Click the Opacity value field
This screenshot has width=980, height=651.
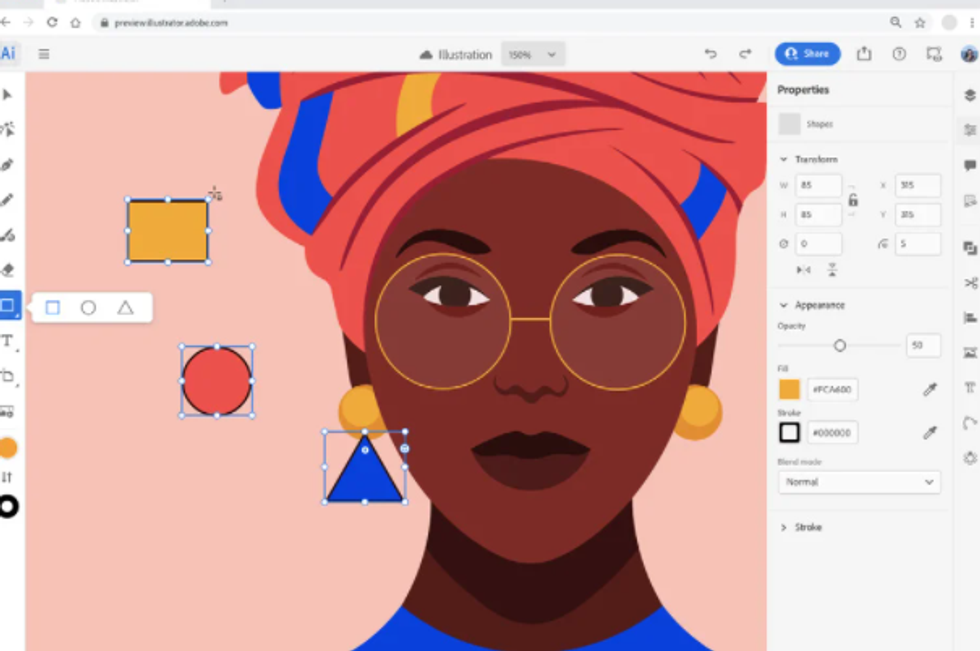point(922,346)
